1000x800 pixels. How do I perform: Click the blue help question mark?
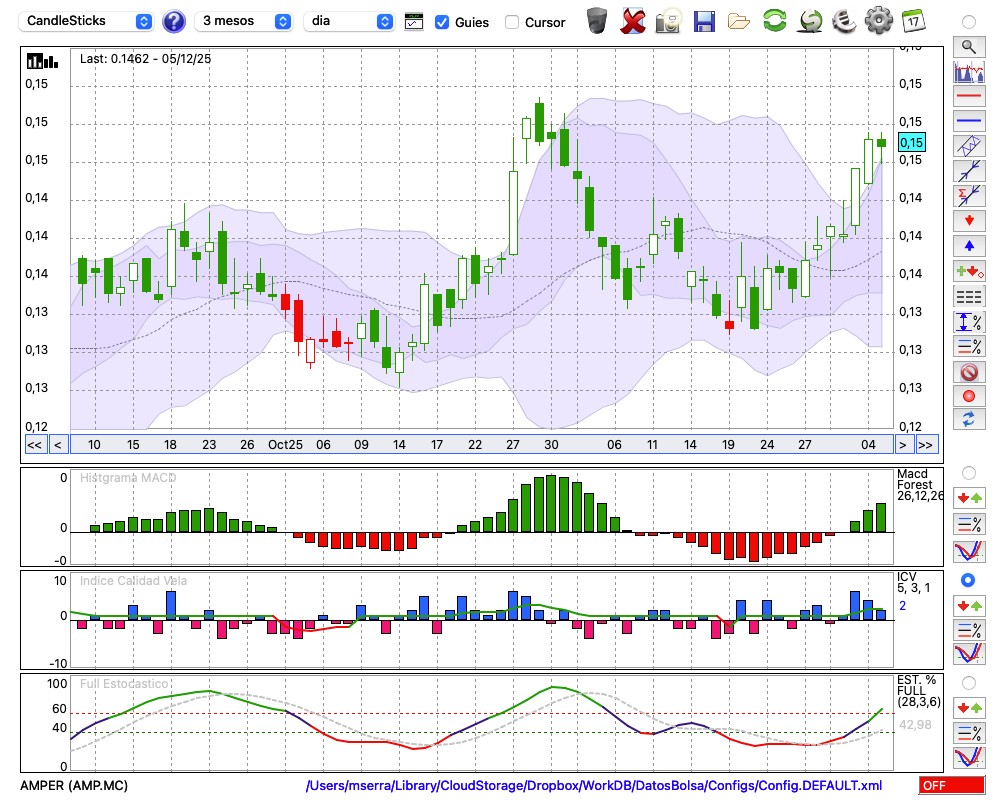tap(174, 21)
